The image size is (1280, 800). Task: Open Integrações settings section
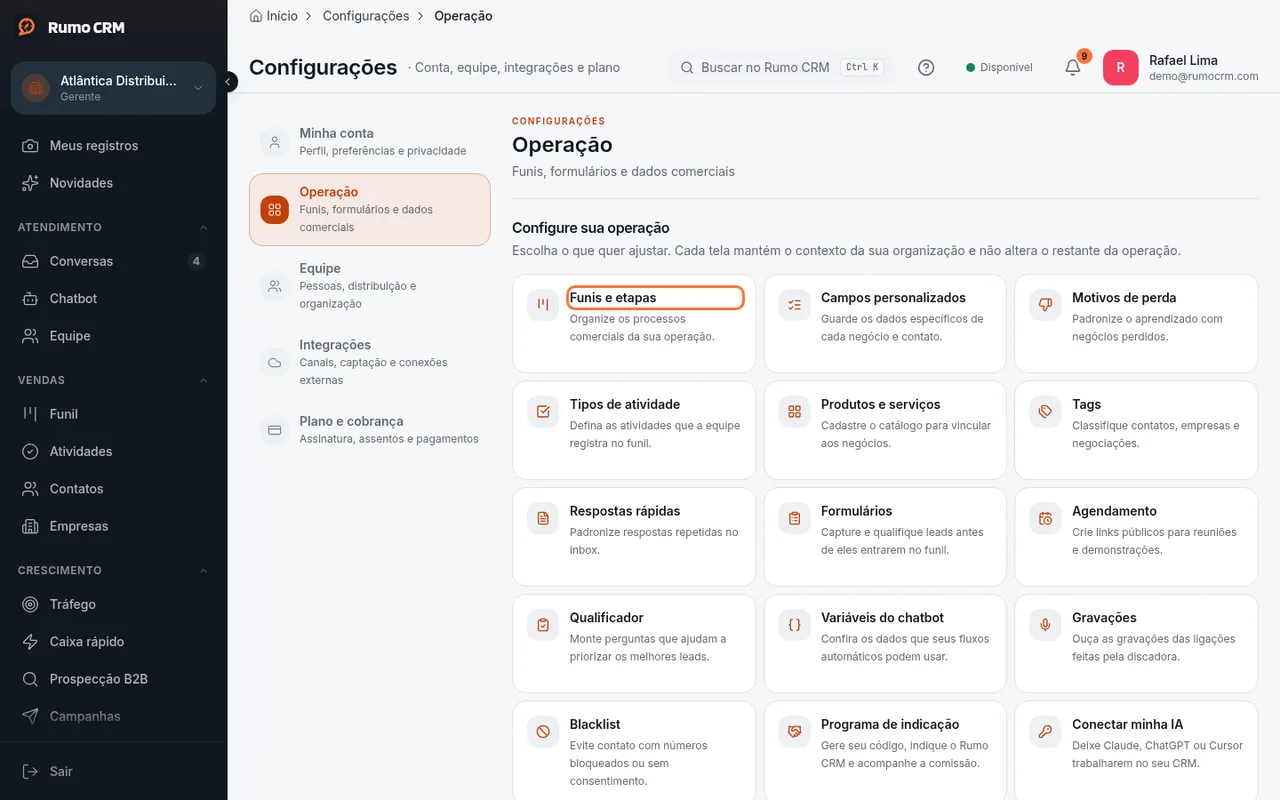370,362
